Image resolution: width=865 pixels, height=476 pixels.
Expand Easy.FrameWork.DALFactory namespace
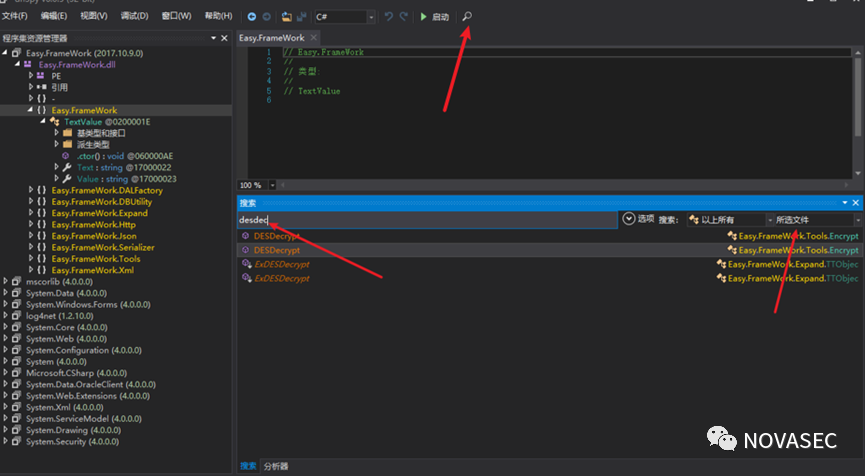31,190
